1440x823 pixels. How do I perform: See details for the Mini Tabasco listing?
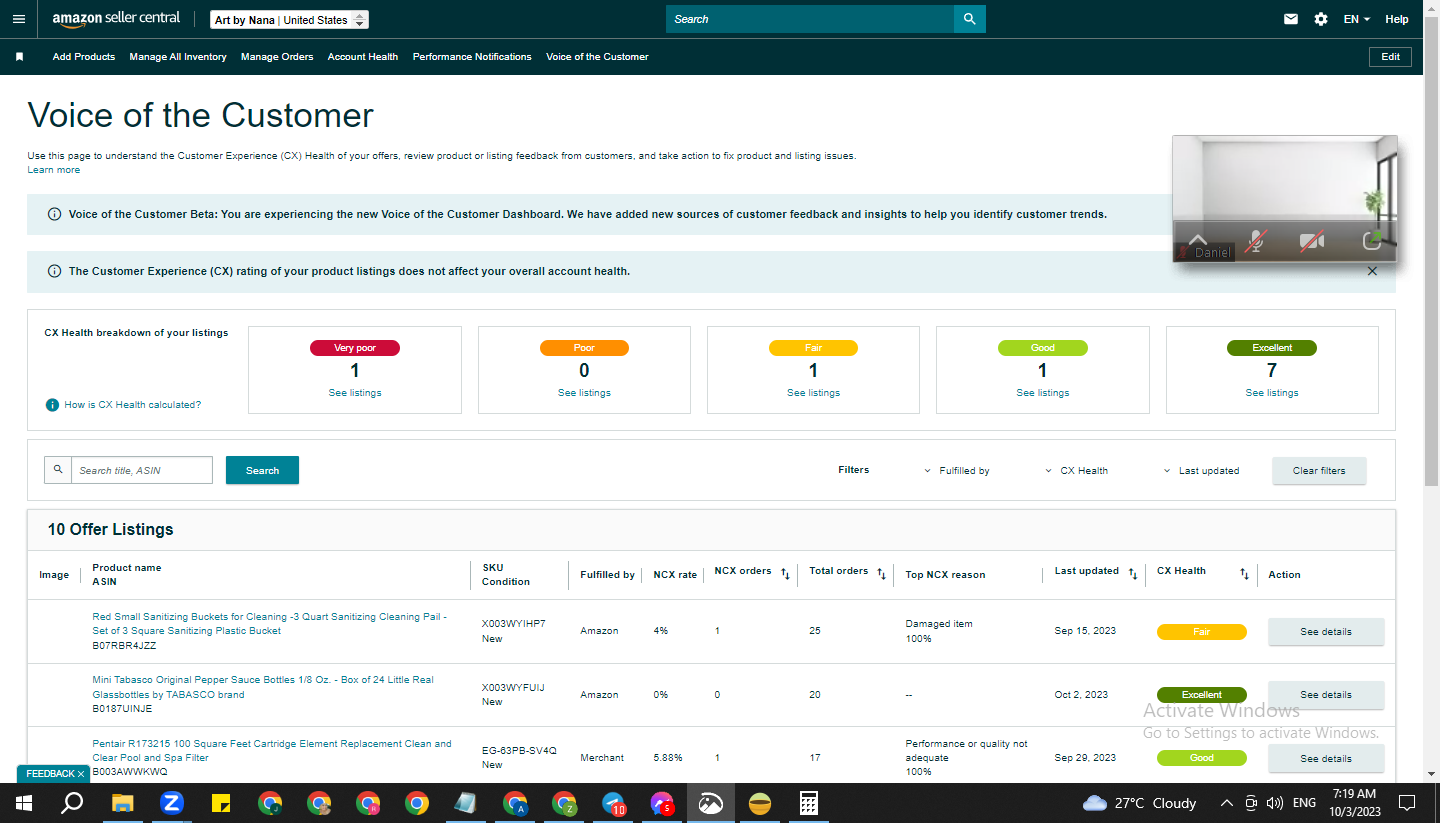[x=1326, y=695]
